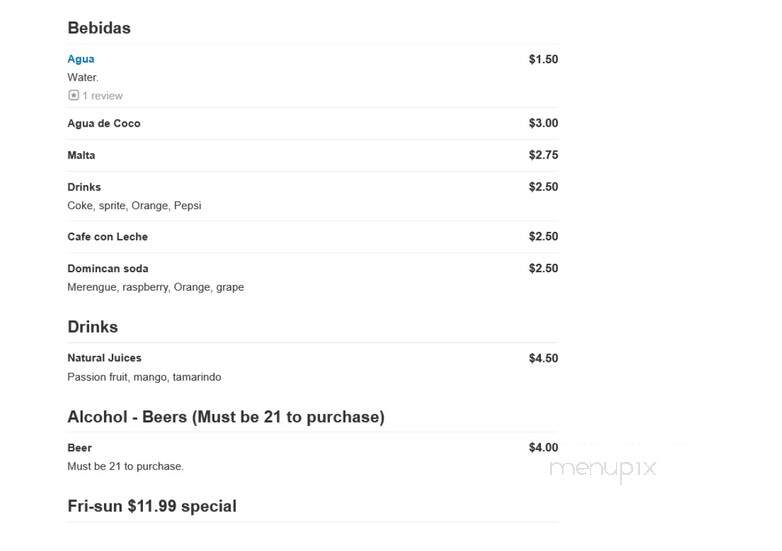Click the Alcohol - Beers section heading

[226, 416]
